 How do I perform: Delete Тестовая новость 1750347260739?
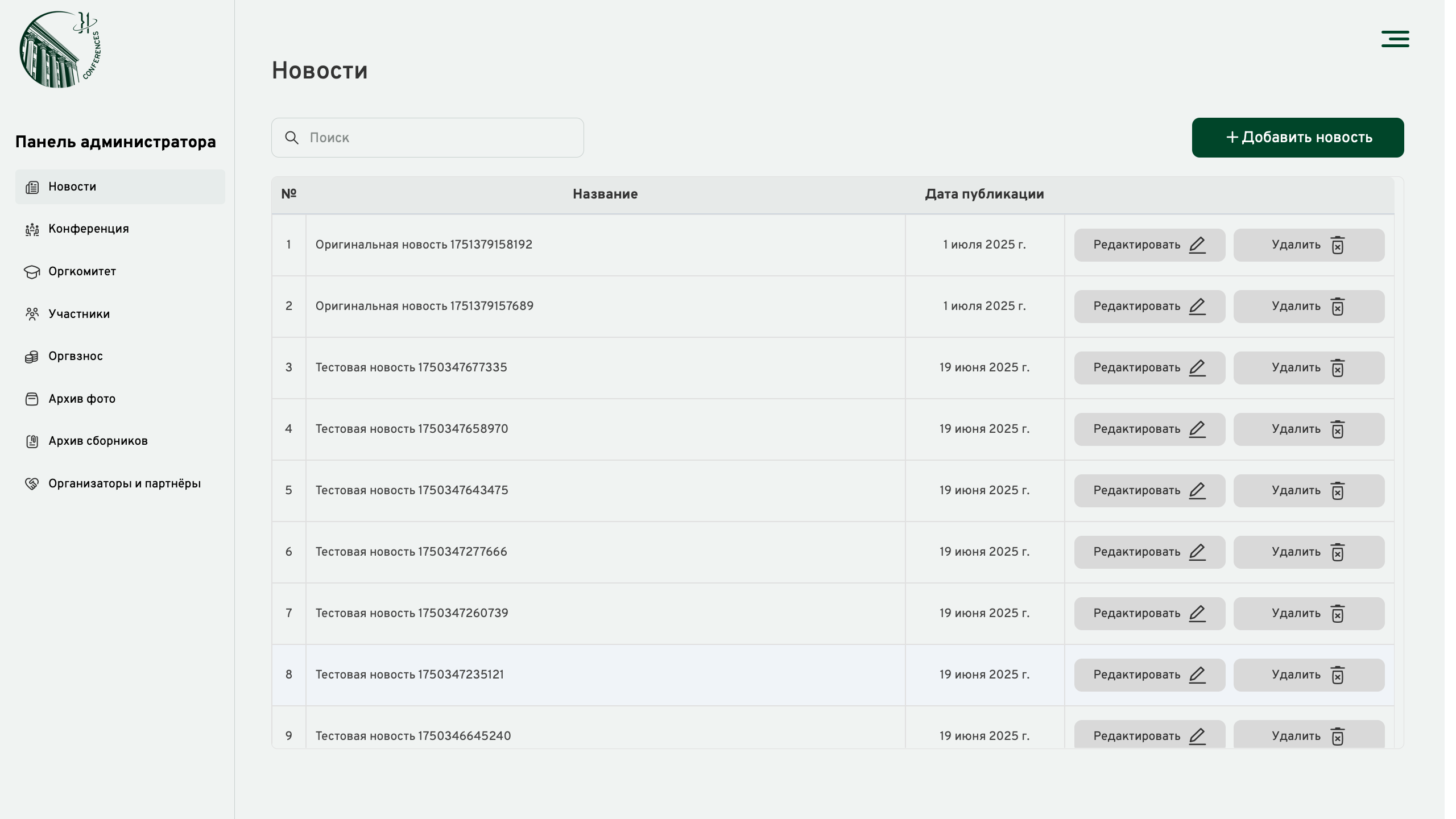[x=1309, y=614]
